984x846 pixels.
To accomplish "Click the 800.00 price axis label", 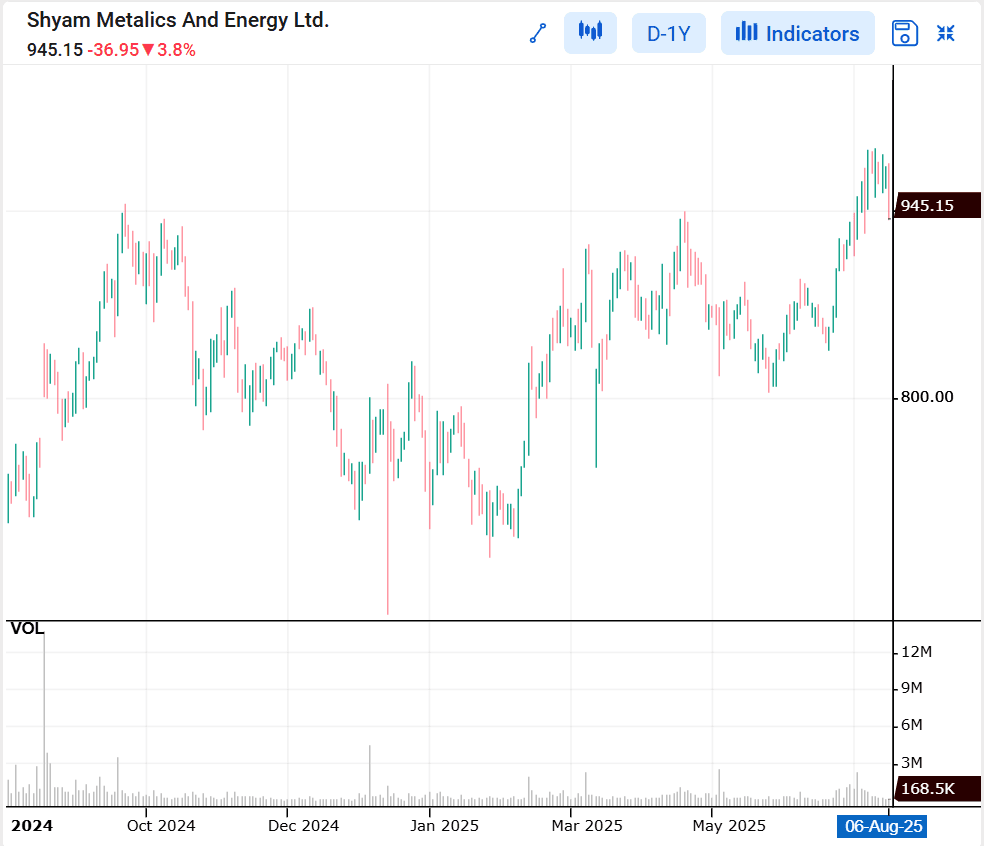I will (x=927, y=397).
